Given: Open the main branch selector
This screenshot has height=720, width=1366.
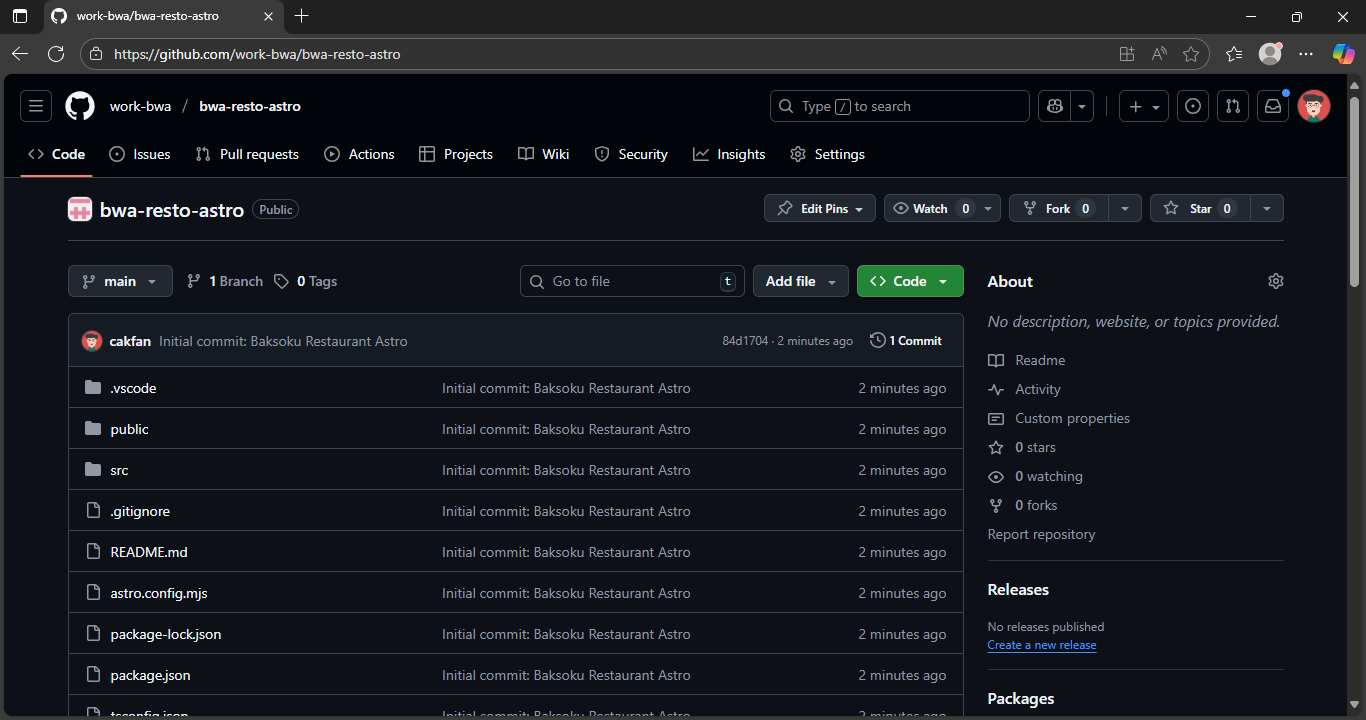Looking at the screenshot, I should (119, 281).
